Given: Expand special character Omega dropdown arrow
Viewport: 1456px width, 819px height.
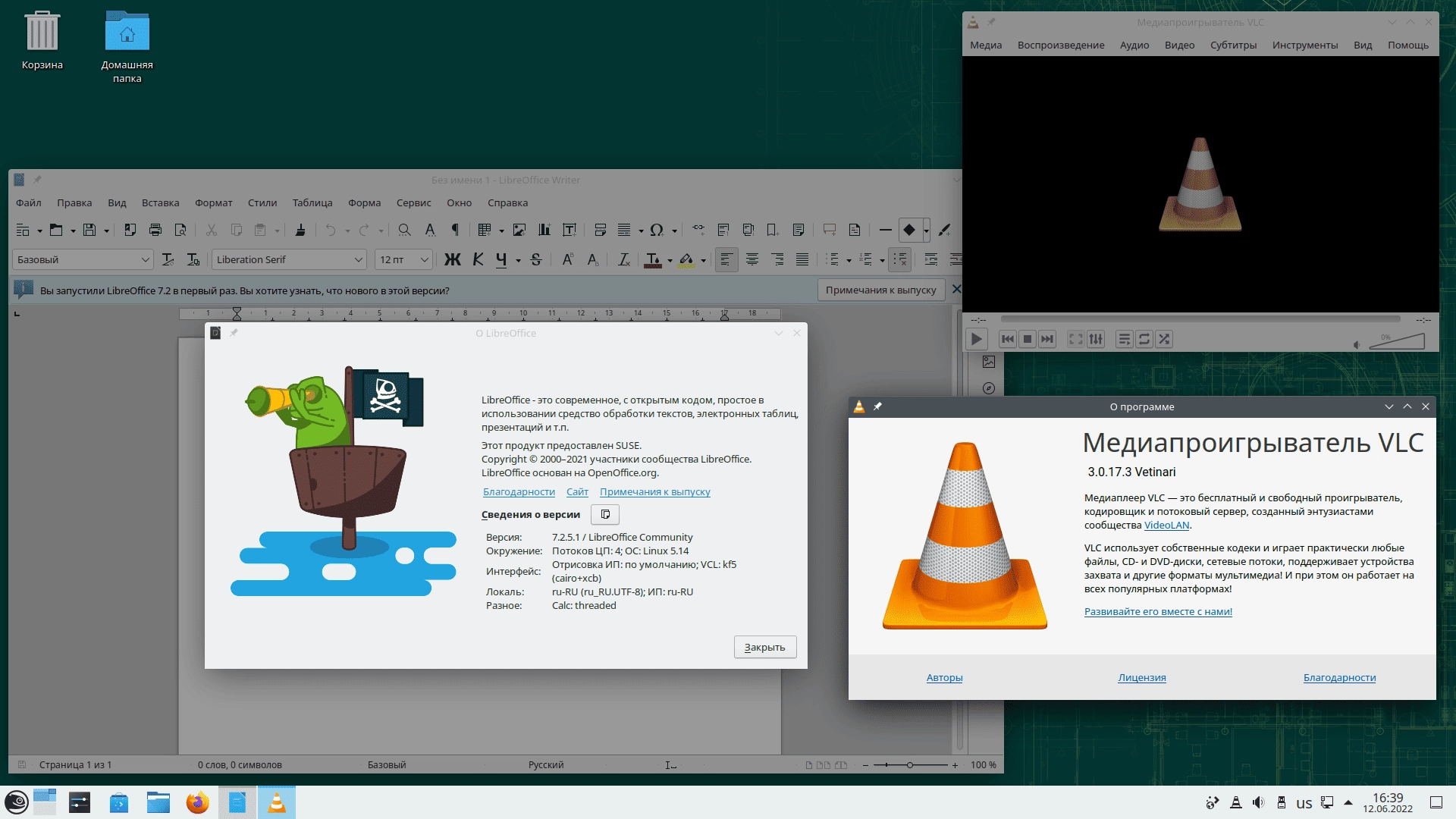Looking at the screenshot, I should point(674,231).
